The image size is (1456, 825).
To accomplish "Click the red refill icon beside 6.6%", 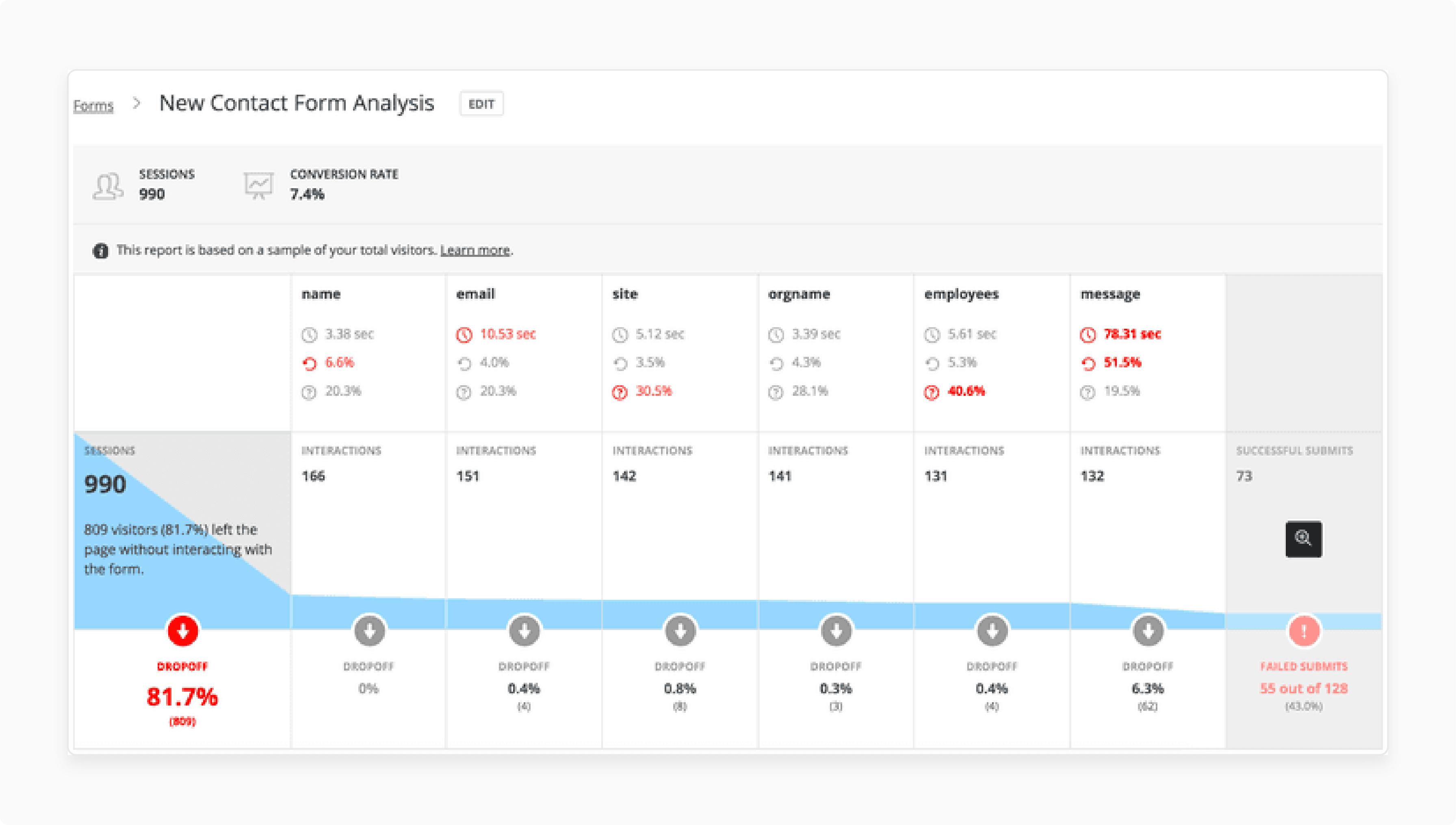I will pyautogui.click(x=309, y=364).
